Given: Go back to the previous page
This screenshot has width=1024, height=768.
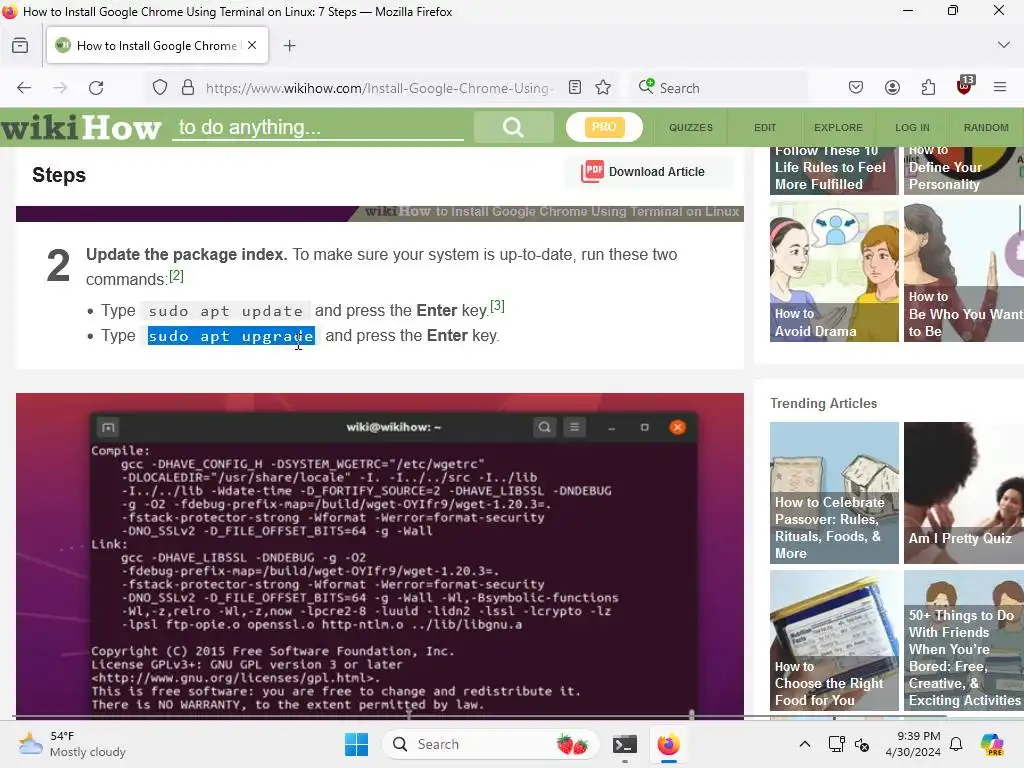Looking at the screenshot, I should (x=24, y=88).
